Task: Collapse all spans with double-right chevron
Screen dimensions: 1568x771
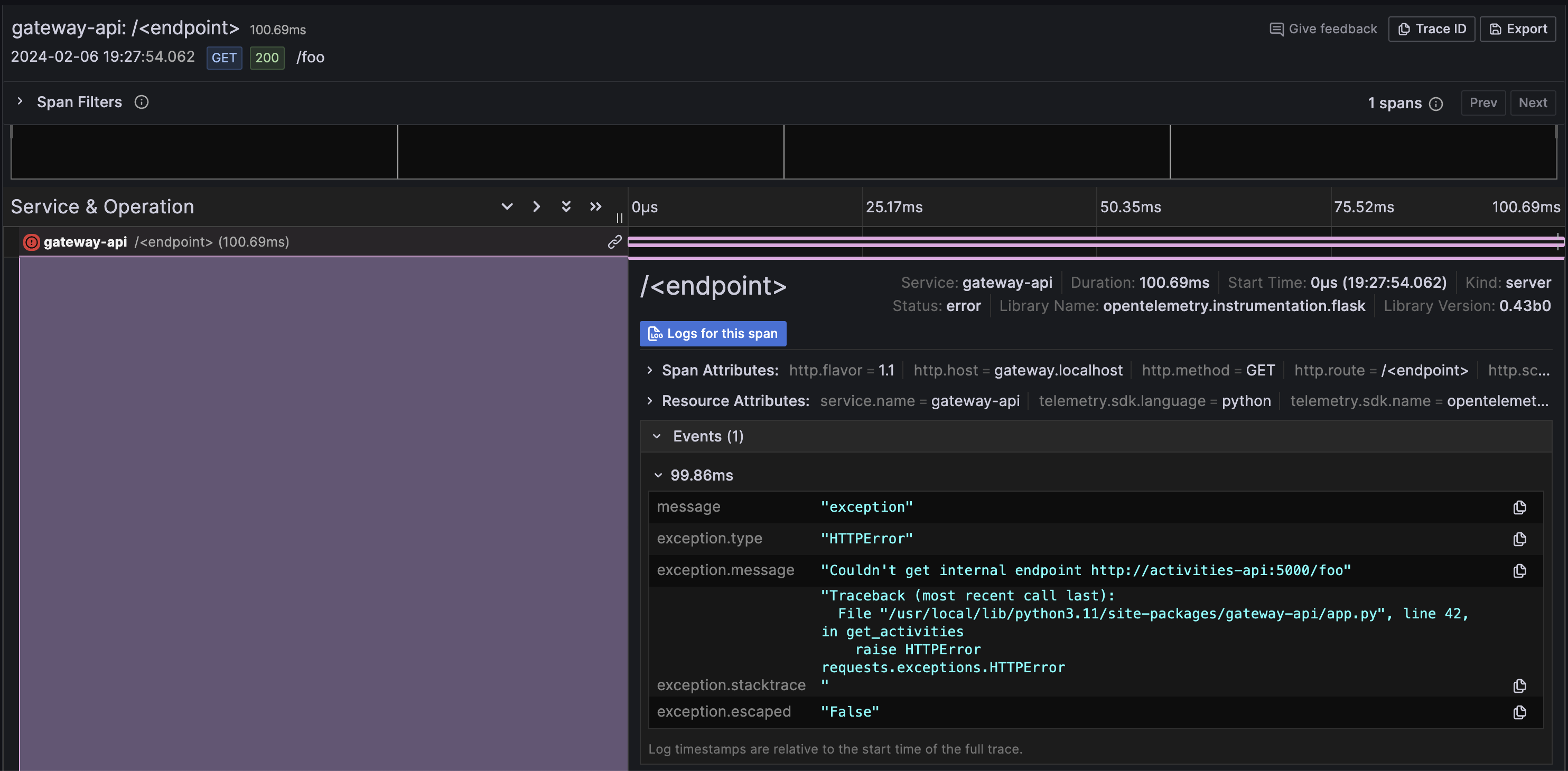Action: tap(596, 206)
